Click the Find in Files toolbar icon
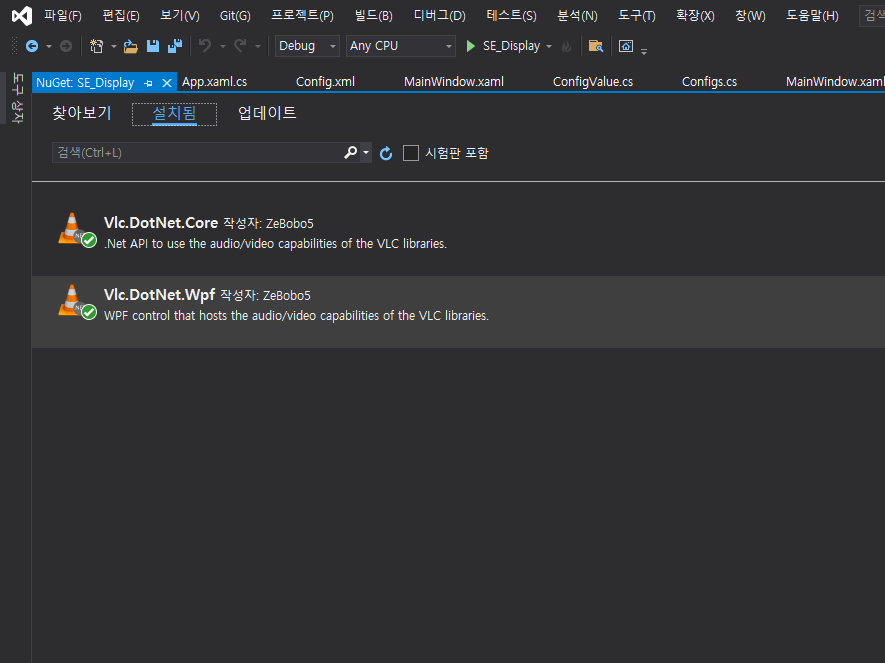Viewport: 885px width, 663px height. 596,46
